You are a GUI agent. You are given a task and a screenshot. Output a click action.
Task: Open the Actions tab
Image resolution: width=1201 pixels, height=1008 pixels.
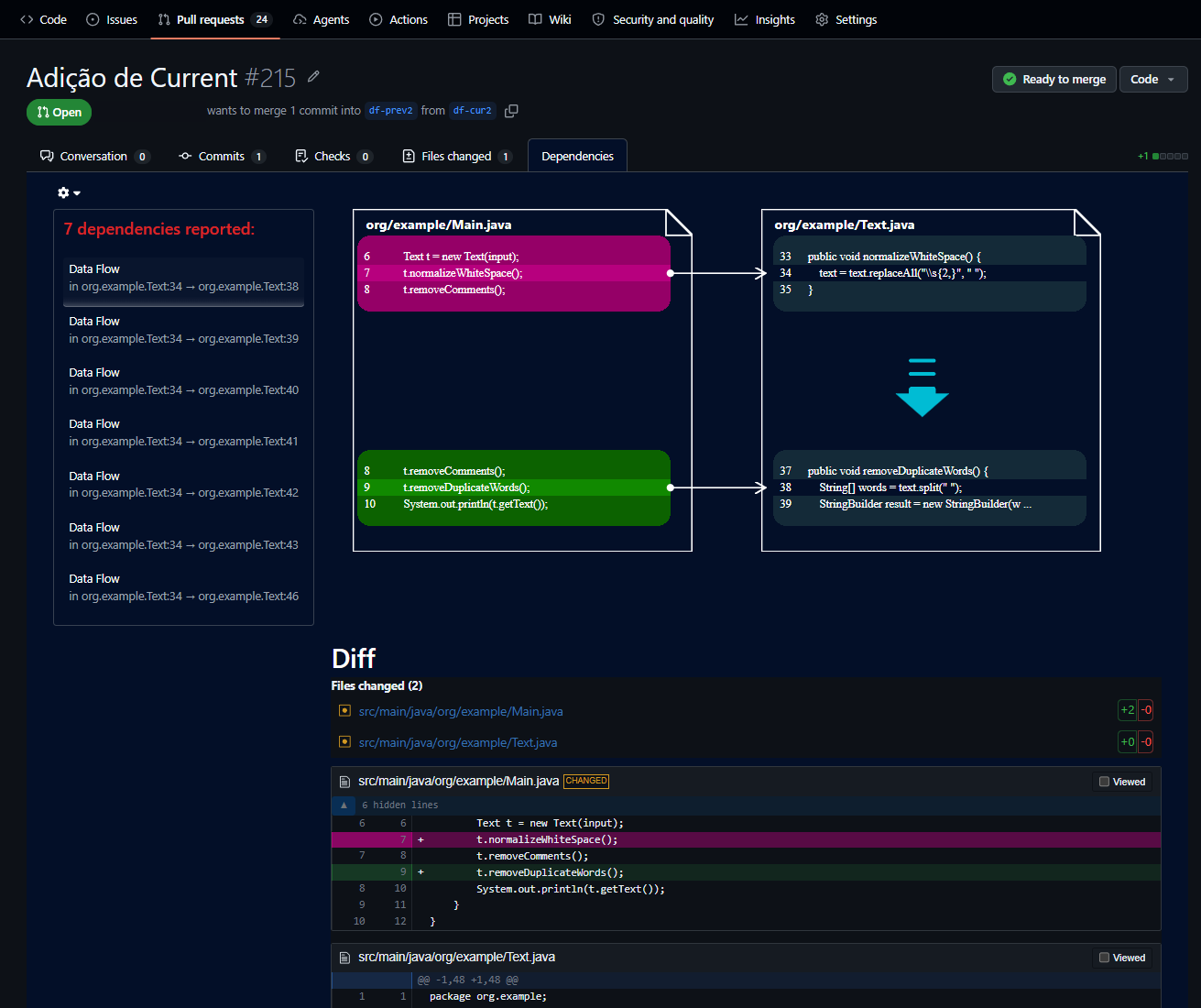399,19
